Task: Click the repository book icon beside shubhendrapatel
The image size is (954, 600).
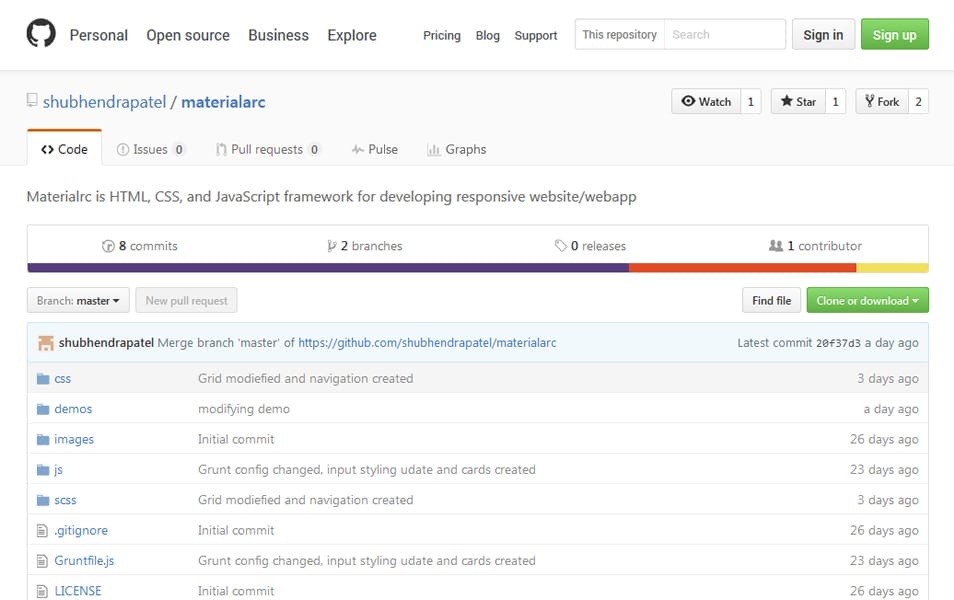Action: (x=32, y=100)
